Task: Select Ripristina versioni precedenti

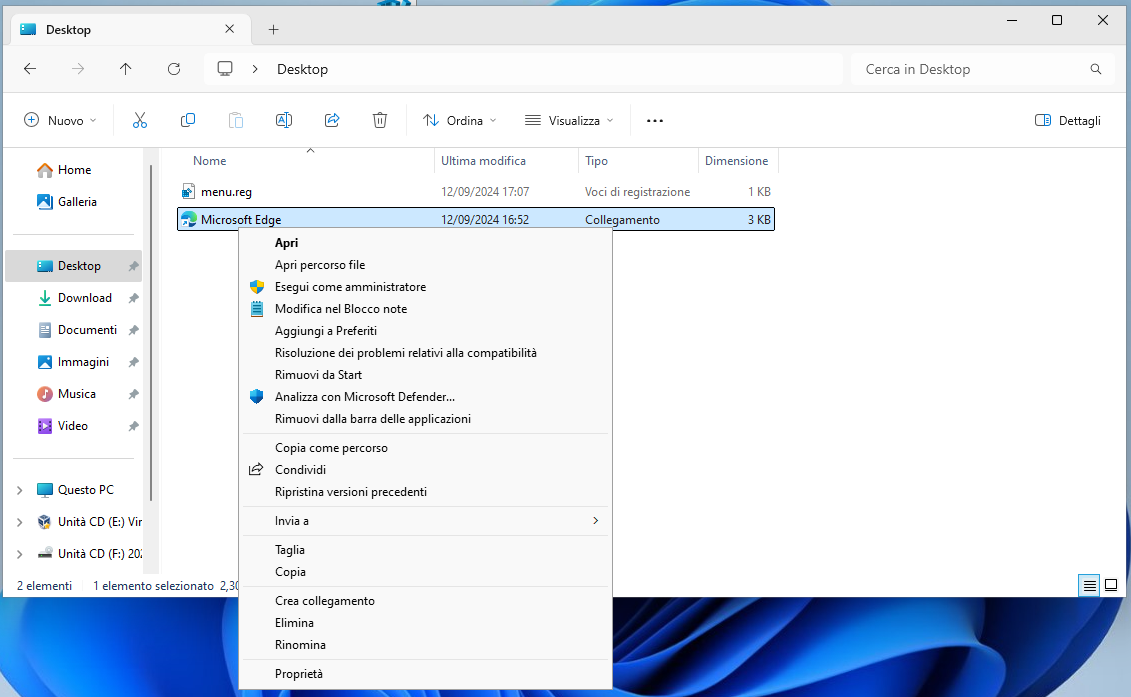Action: tap(426, 492)
